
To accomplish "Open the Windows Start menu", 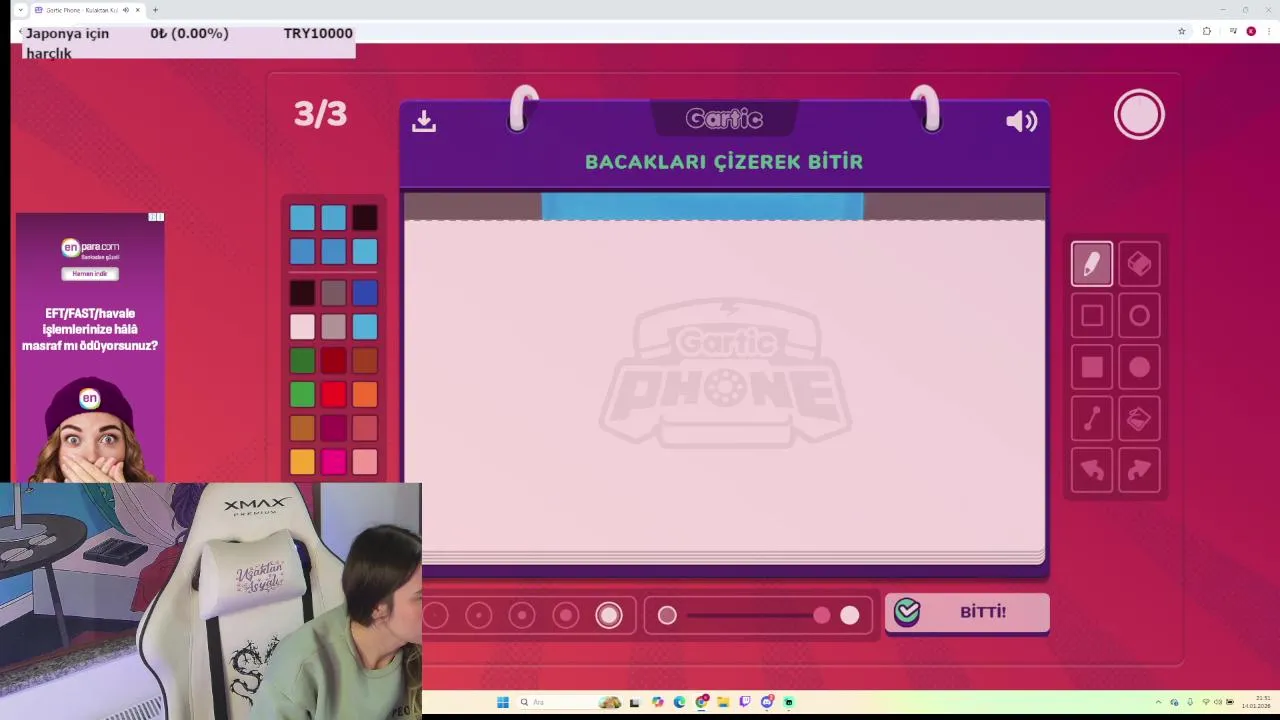I will coord(503,702).
